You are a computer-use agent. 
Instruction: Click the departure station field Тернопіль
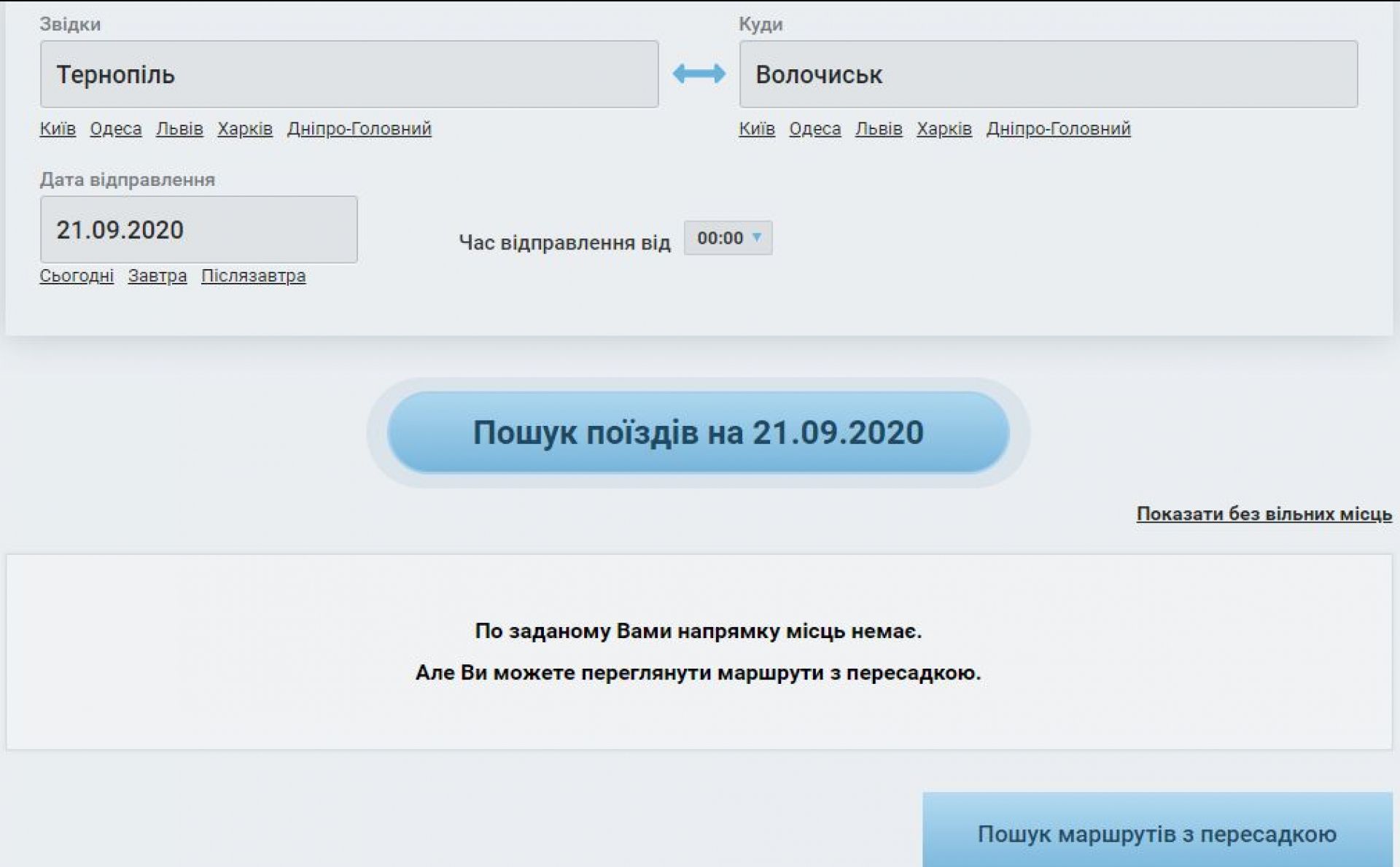[349, 74]
